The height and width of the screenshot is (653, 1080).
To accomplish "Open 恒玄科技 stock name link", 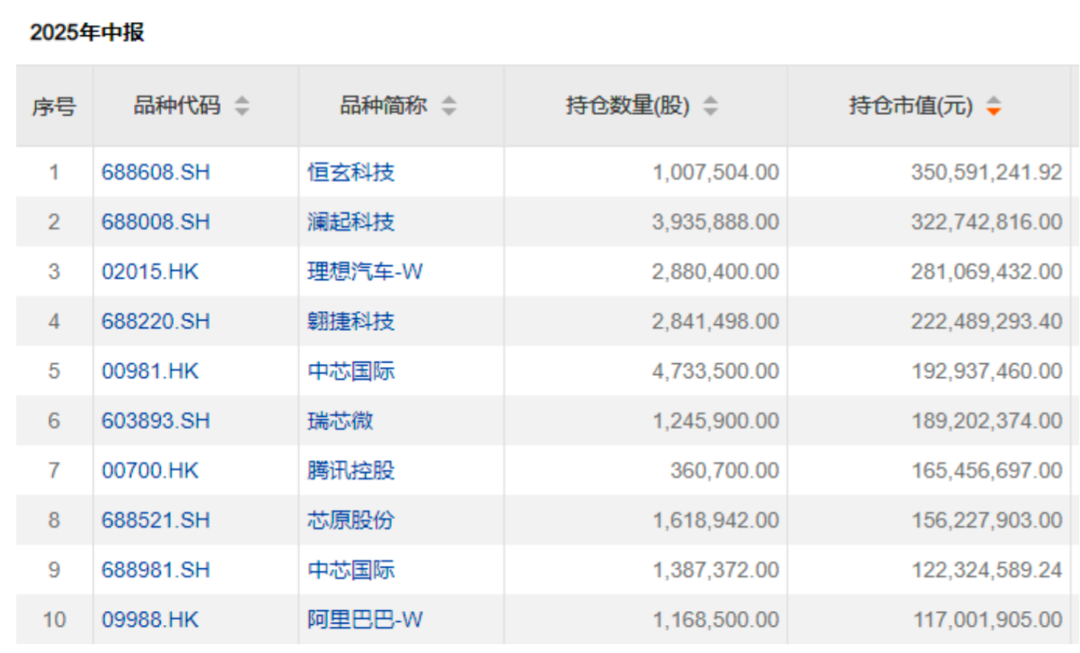I will [351, 172].
